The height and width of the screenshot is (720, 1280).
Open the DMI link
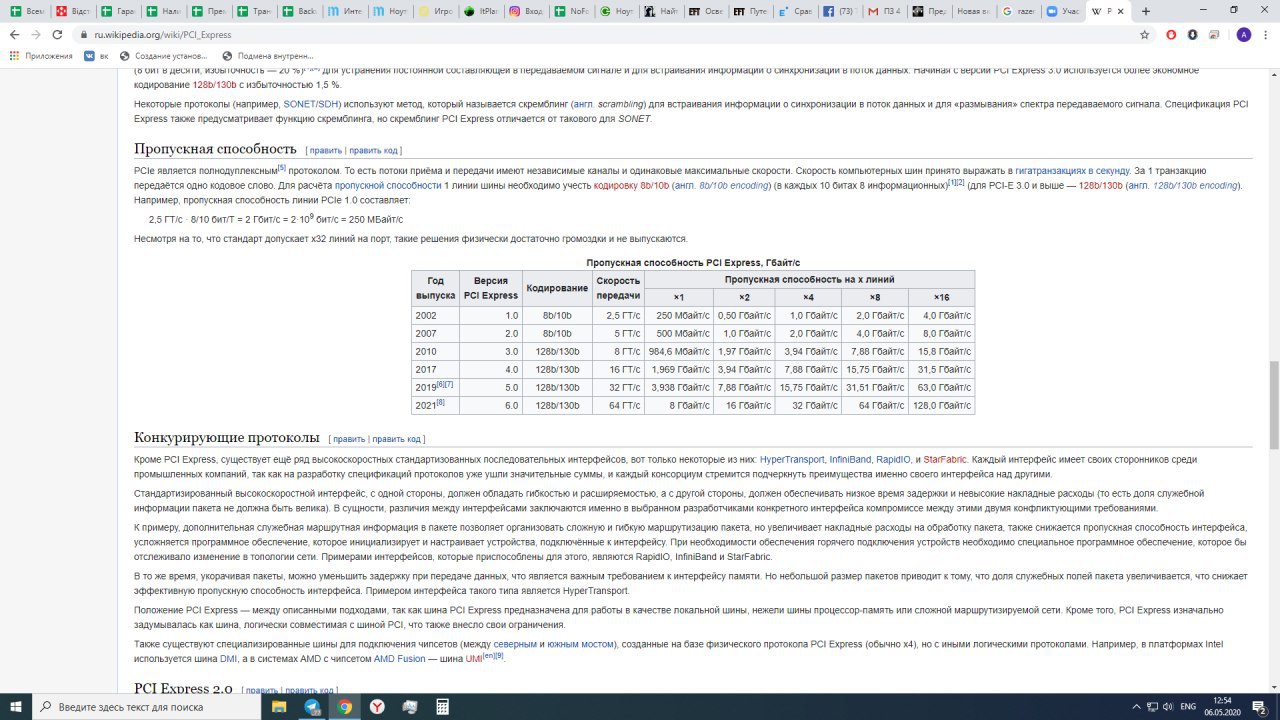[229, 659]
